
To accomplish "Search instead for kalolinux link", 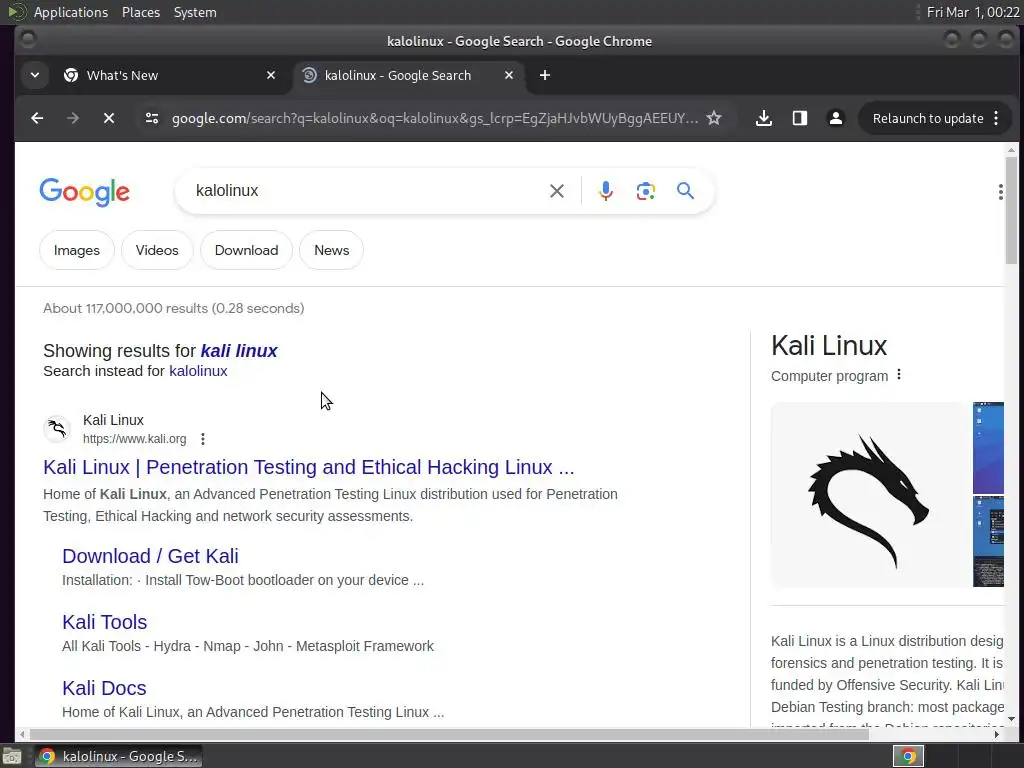I will point(199,371).
